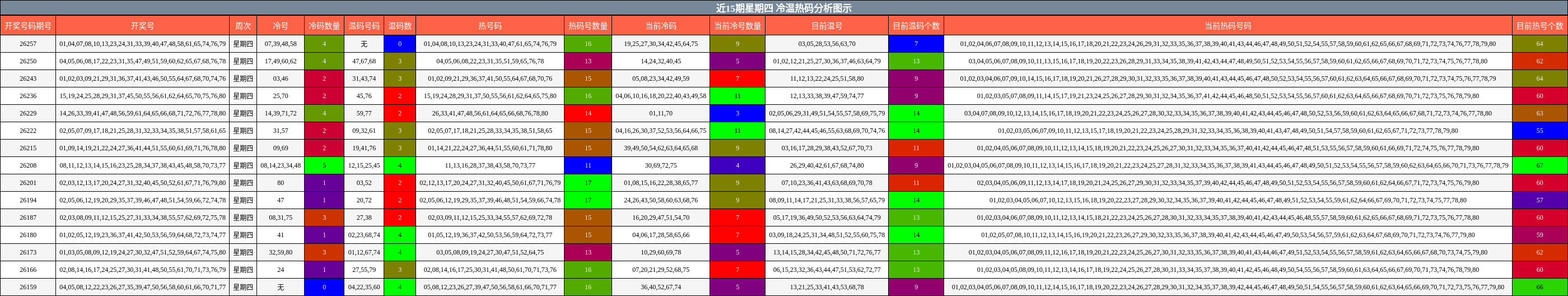1568x296 pixels.
Task: Select the '当前热码号码' column header
Action: 1228,26
